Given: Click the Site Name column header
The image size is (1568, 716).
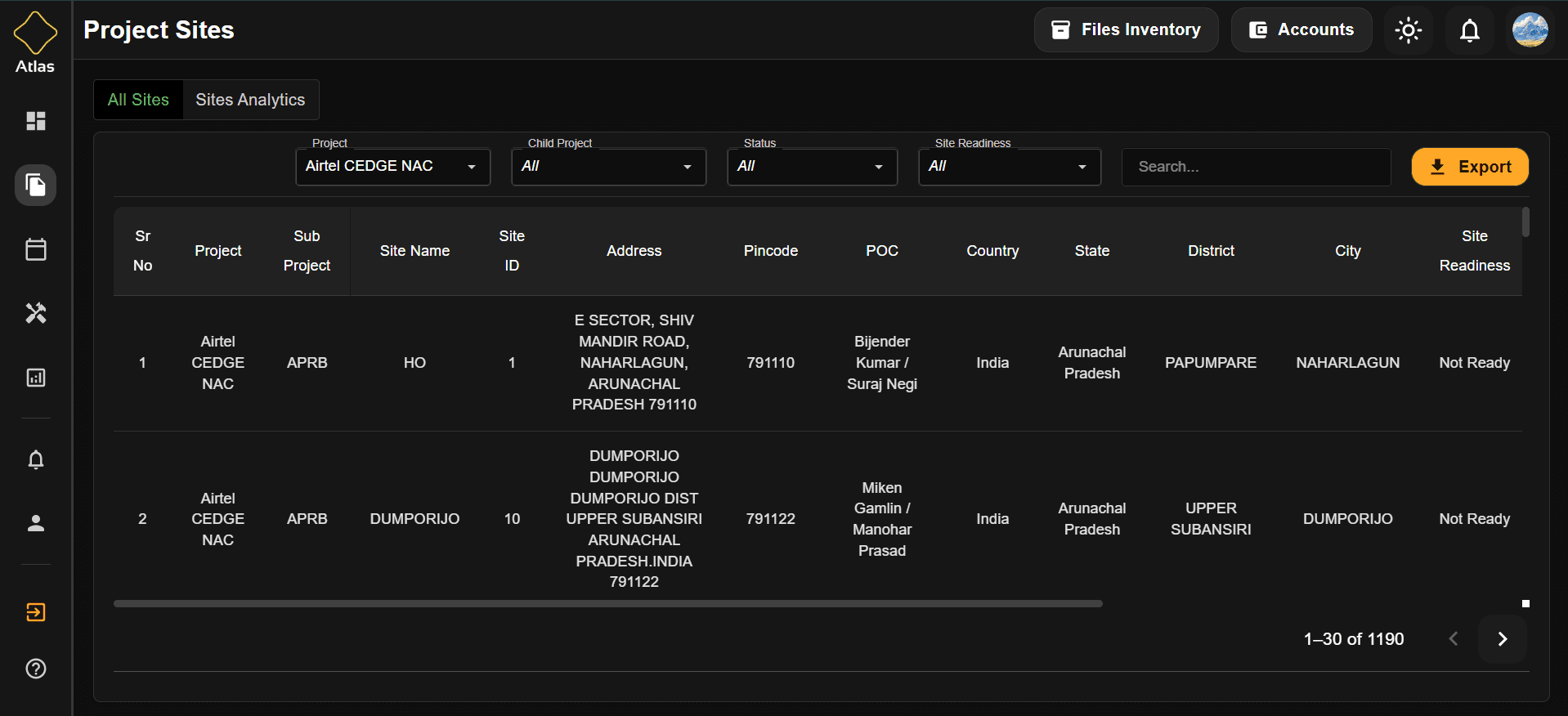Looking at the screenshot, I should click(x=414, y=251).
